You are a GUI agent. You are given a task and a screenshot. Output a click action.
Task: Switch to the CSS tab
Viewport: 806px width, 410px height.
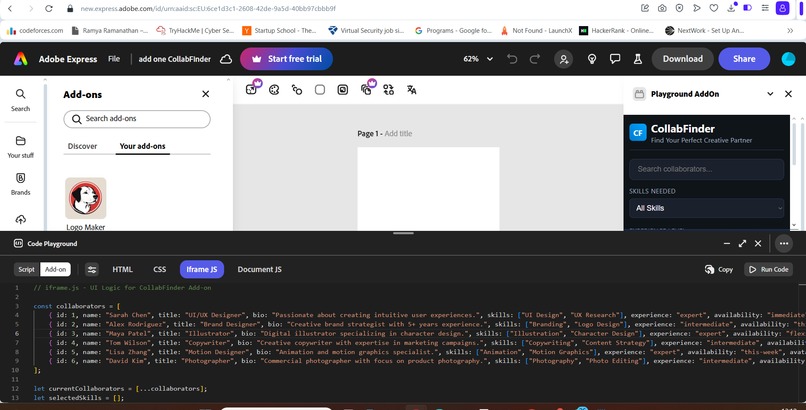coord(159,269)
